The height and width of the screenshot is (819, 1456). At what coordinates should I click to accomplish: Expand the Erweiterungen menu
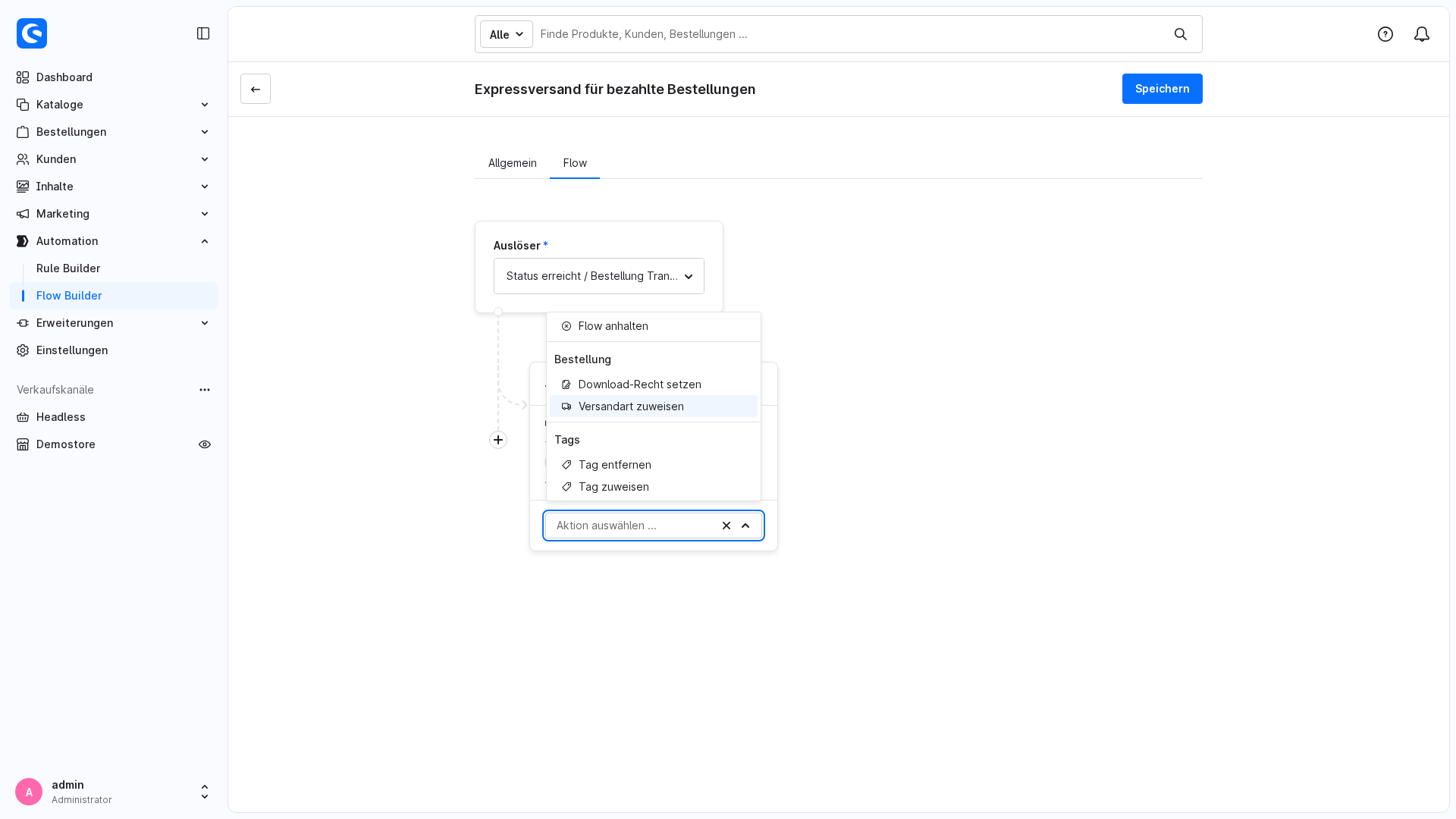205,323
